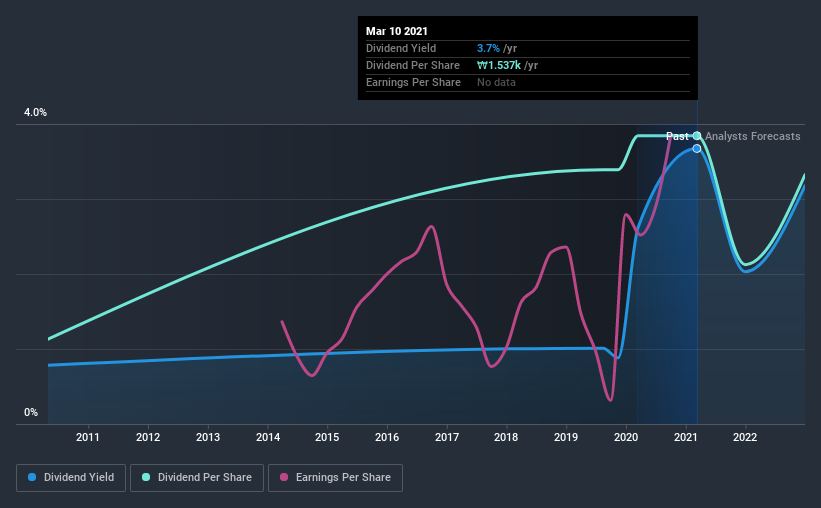
Task: Click the pink Earnings Per Share legend dot
Action: 284,477
